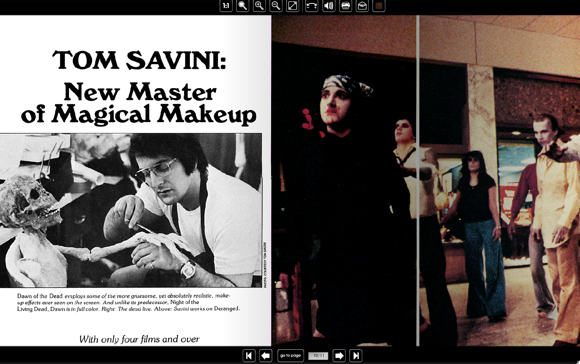The height and width of the screenshot is (364, 580).
Task: Click the 'go to page' button
Action: [290, 355]
